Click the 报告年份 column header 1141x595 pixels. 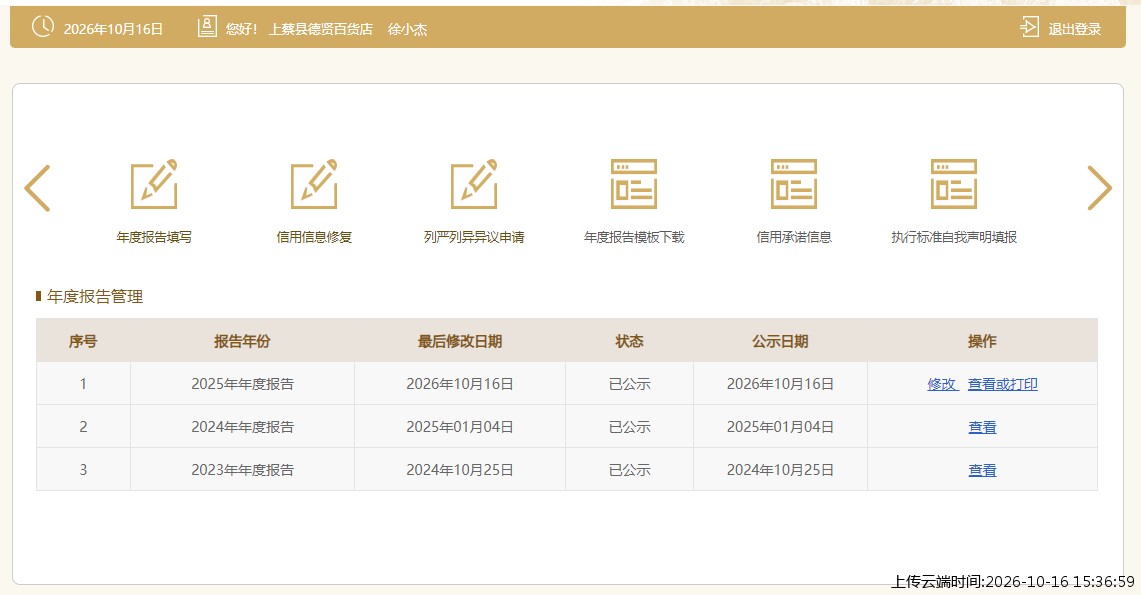point(242,341)
